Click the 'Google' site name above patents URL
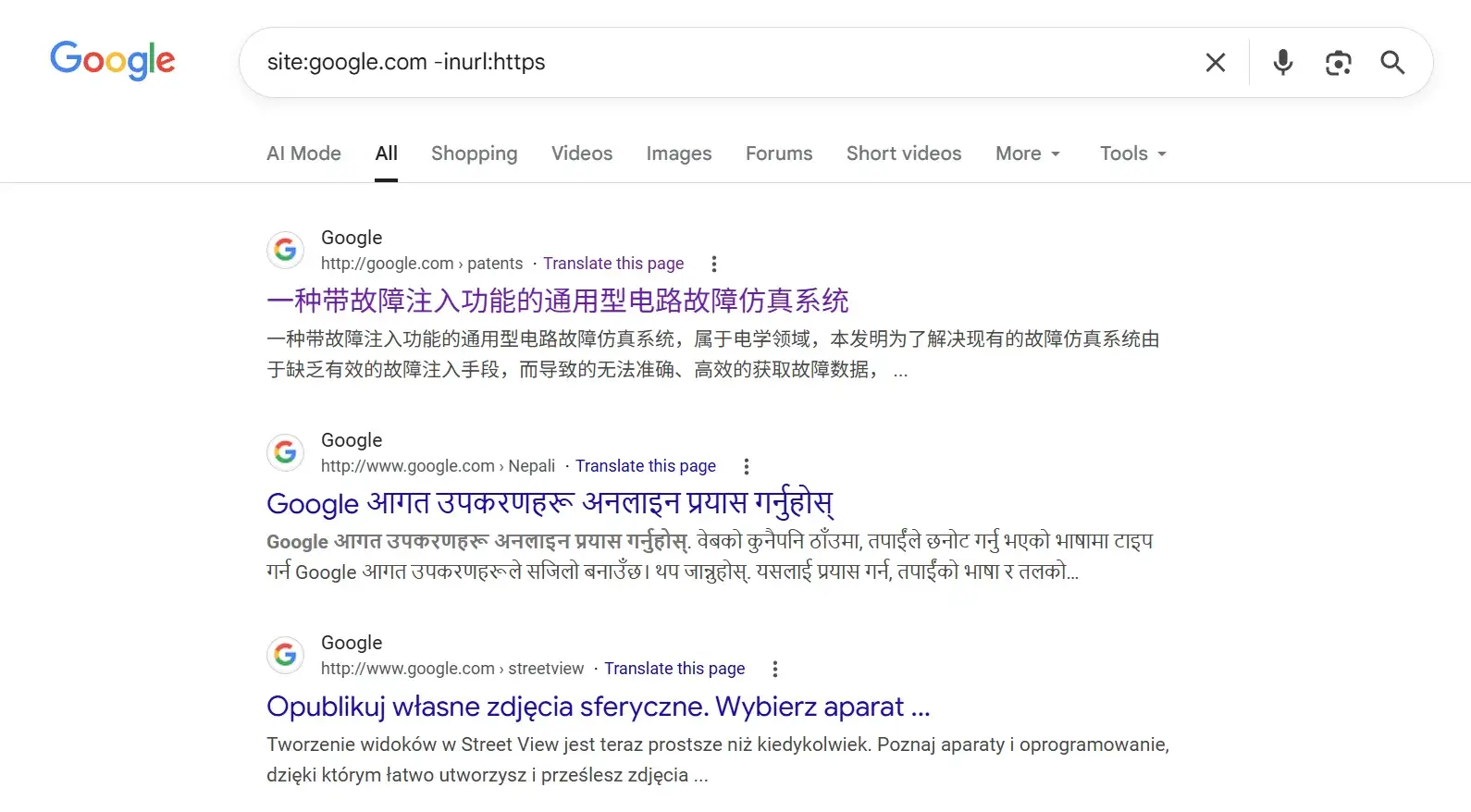 pos(352,238)
